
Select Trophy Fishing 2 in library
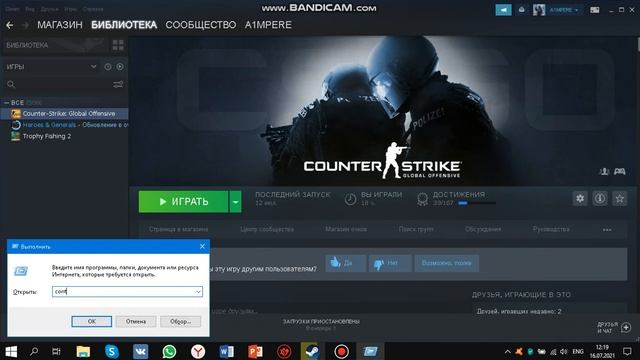point(47,136)
